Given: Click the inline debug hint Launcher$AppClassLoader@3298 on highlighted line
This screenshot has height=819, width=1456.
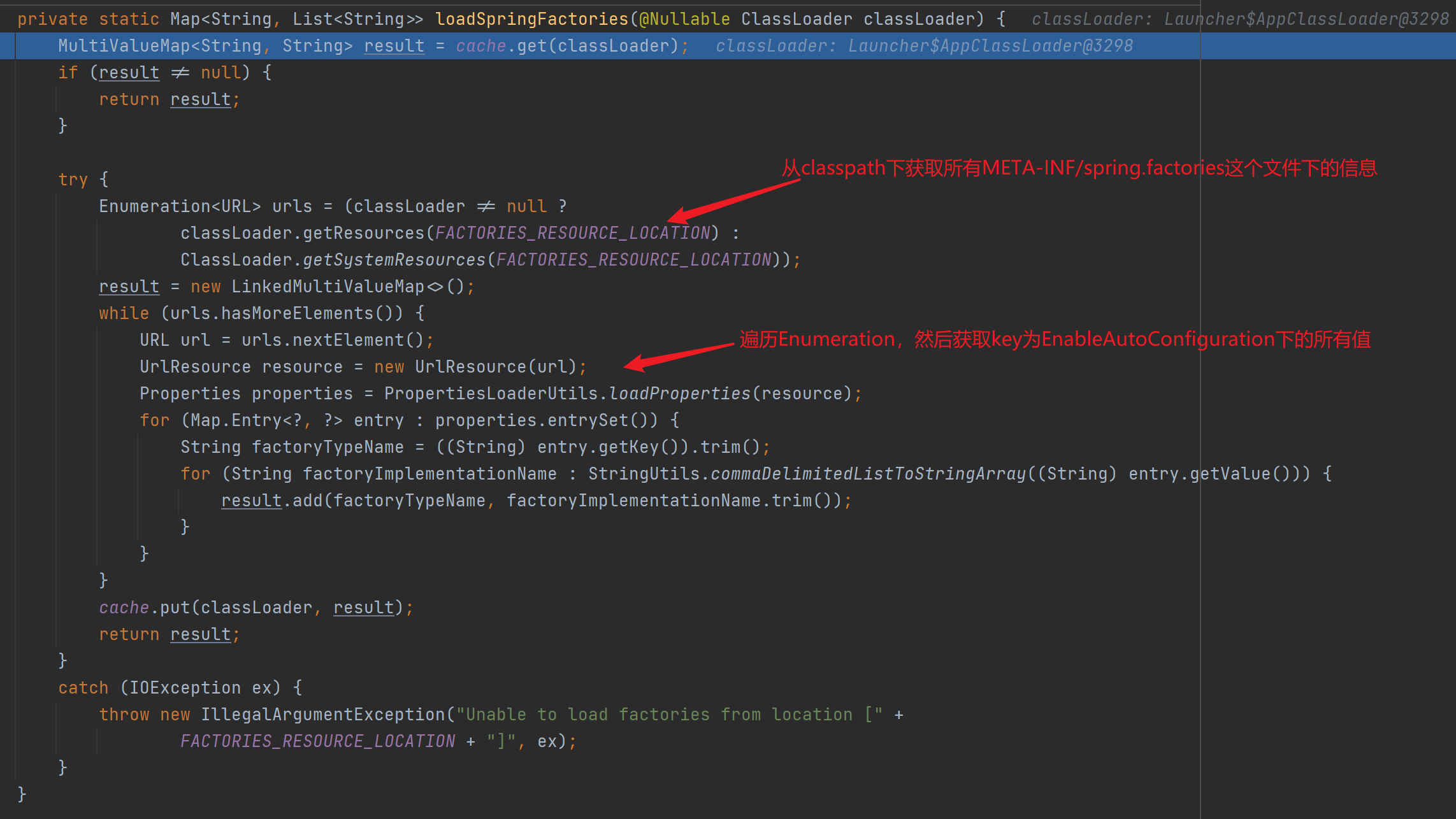Looking at the screenshot, I should point(990,46).
